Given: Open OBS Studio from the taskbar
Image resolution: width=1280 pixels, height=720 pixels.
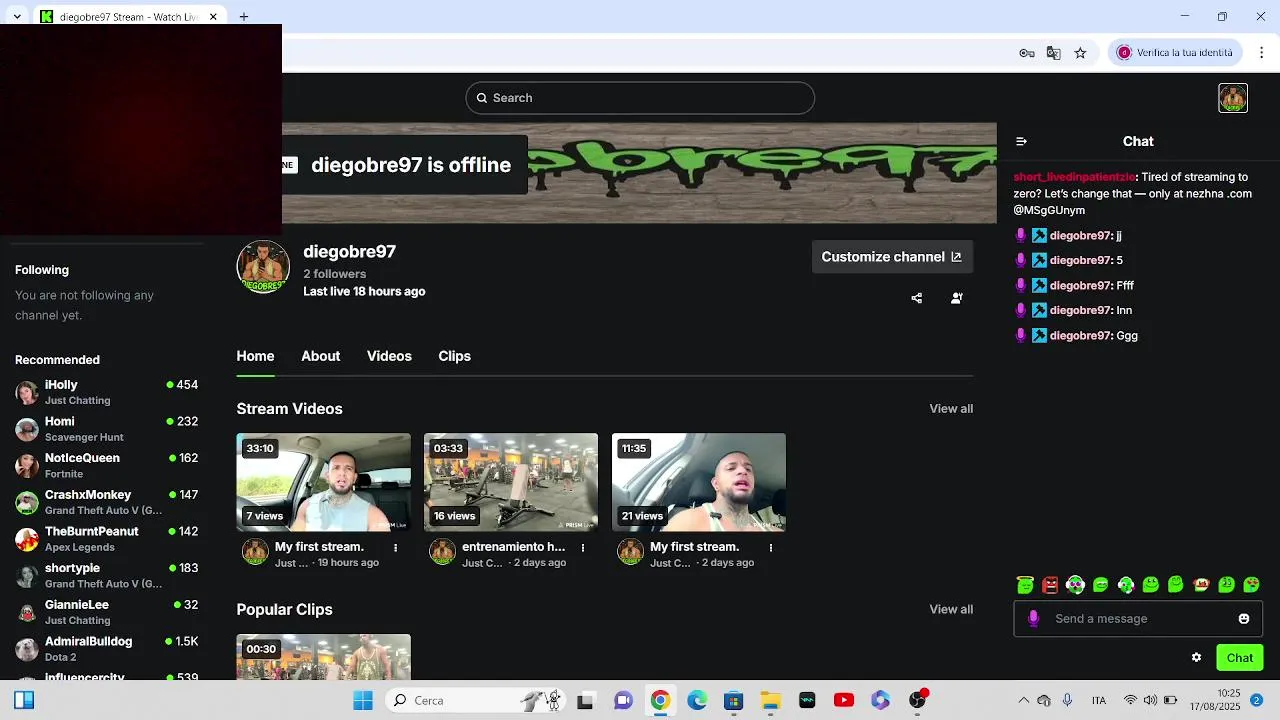Looking at the screenshot, I should tap(917, 701).
